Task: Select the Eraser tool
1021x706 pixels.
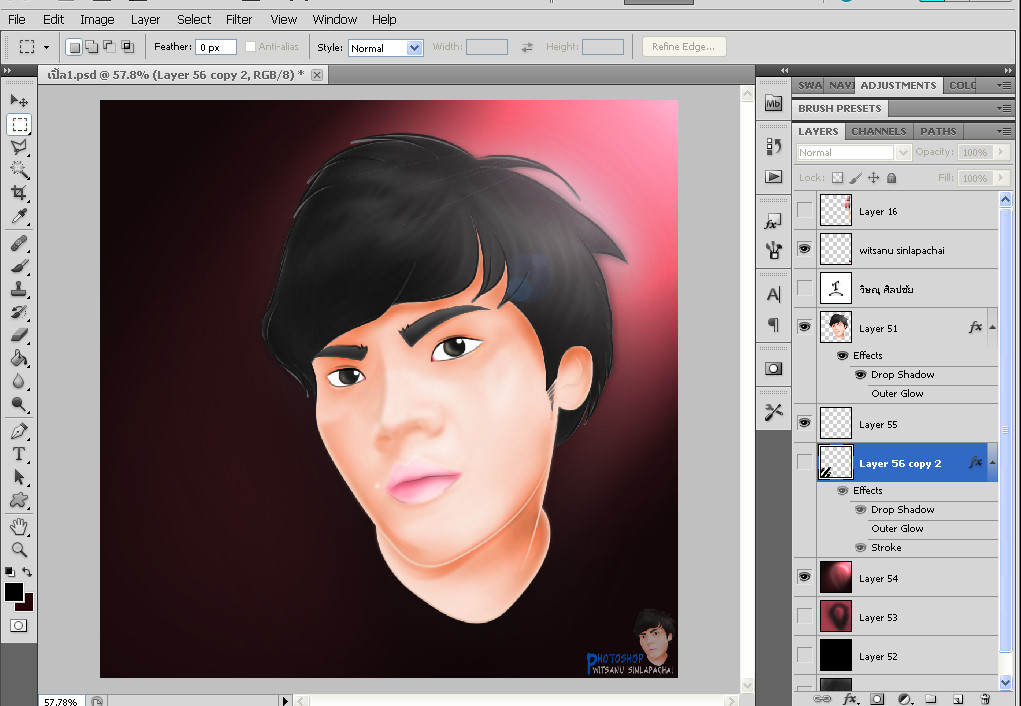Action: tap(19, 336)
